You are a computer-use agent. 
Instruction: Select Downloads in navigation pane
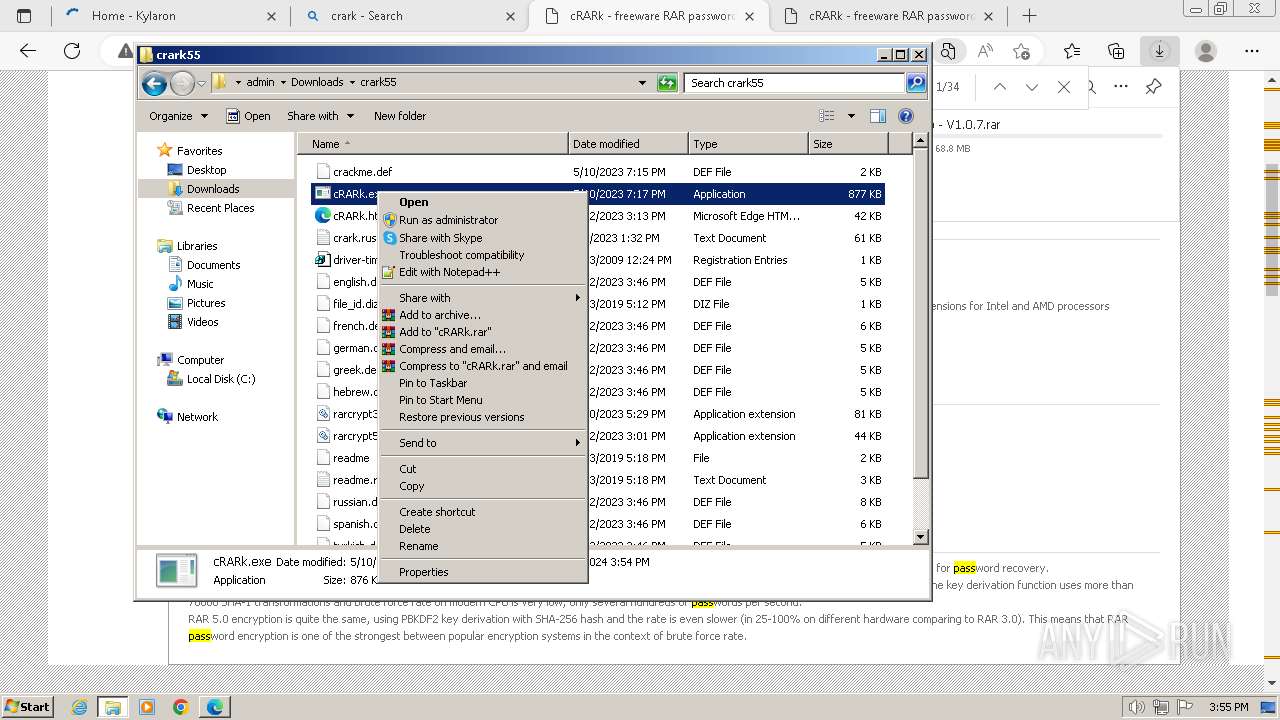[213, 189]
